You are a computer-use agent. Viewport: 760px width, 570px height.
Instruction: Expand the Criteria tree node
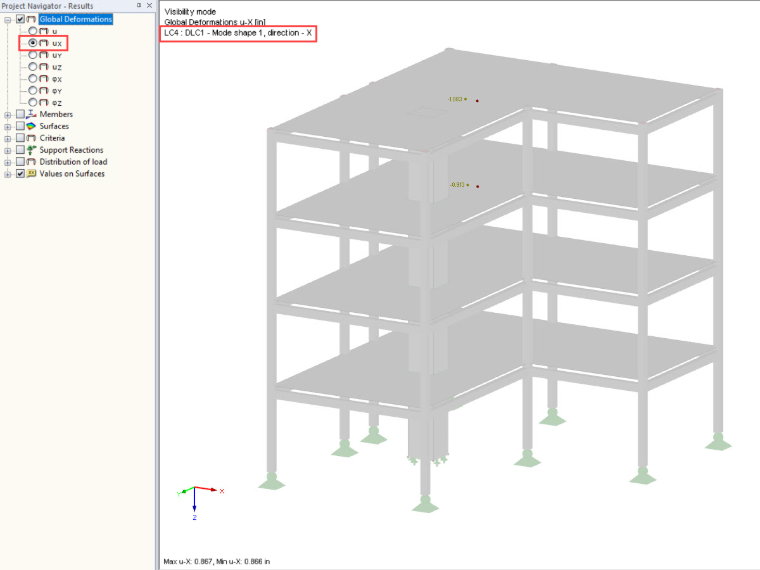(8, 139)
